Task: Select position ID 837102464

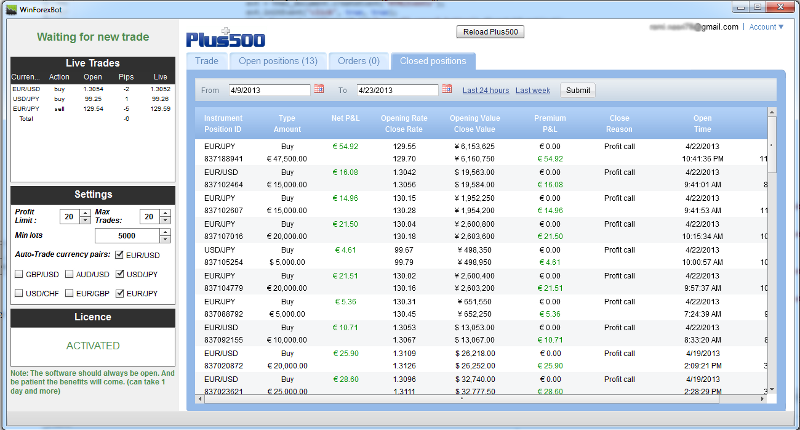Action: (x=223, y=185)
